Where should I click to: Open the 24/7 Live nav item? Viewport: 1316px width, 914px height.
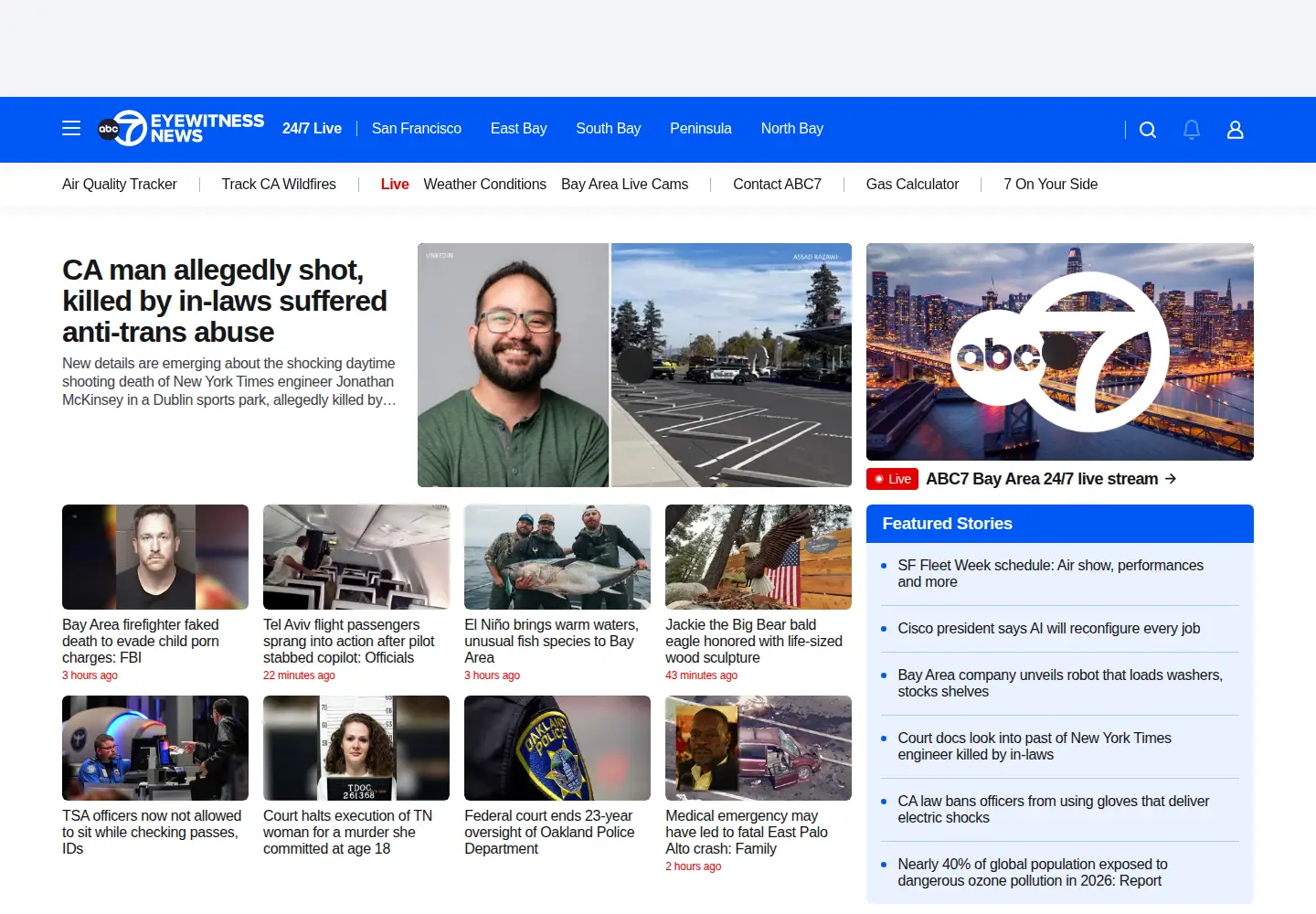312,129
